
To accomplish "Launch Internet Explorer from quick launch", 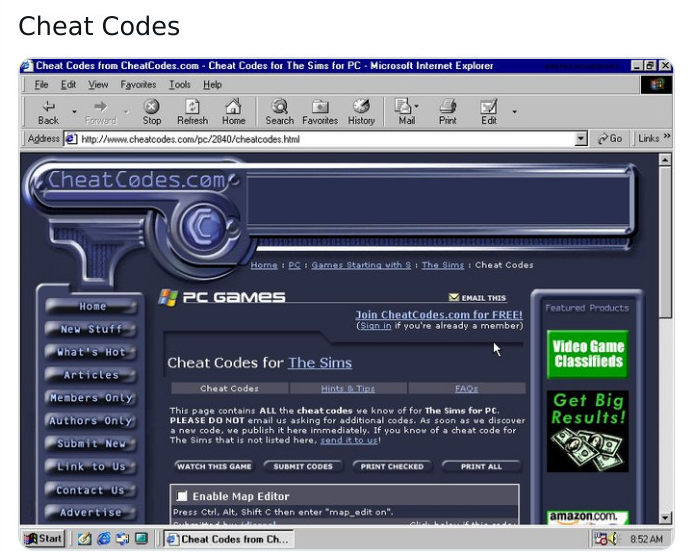I will [104, 539].
